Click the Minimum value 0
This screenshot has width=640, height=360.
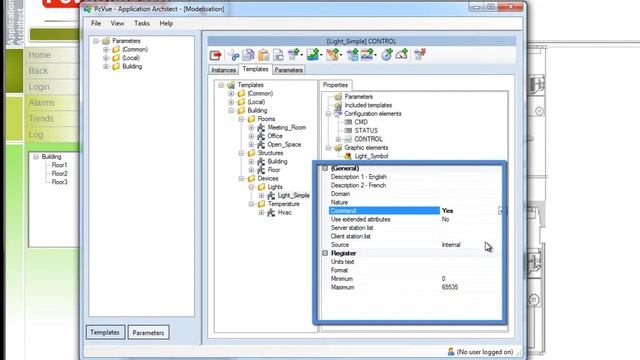click(x=443, y=279)
